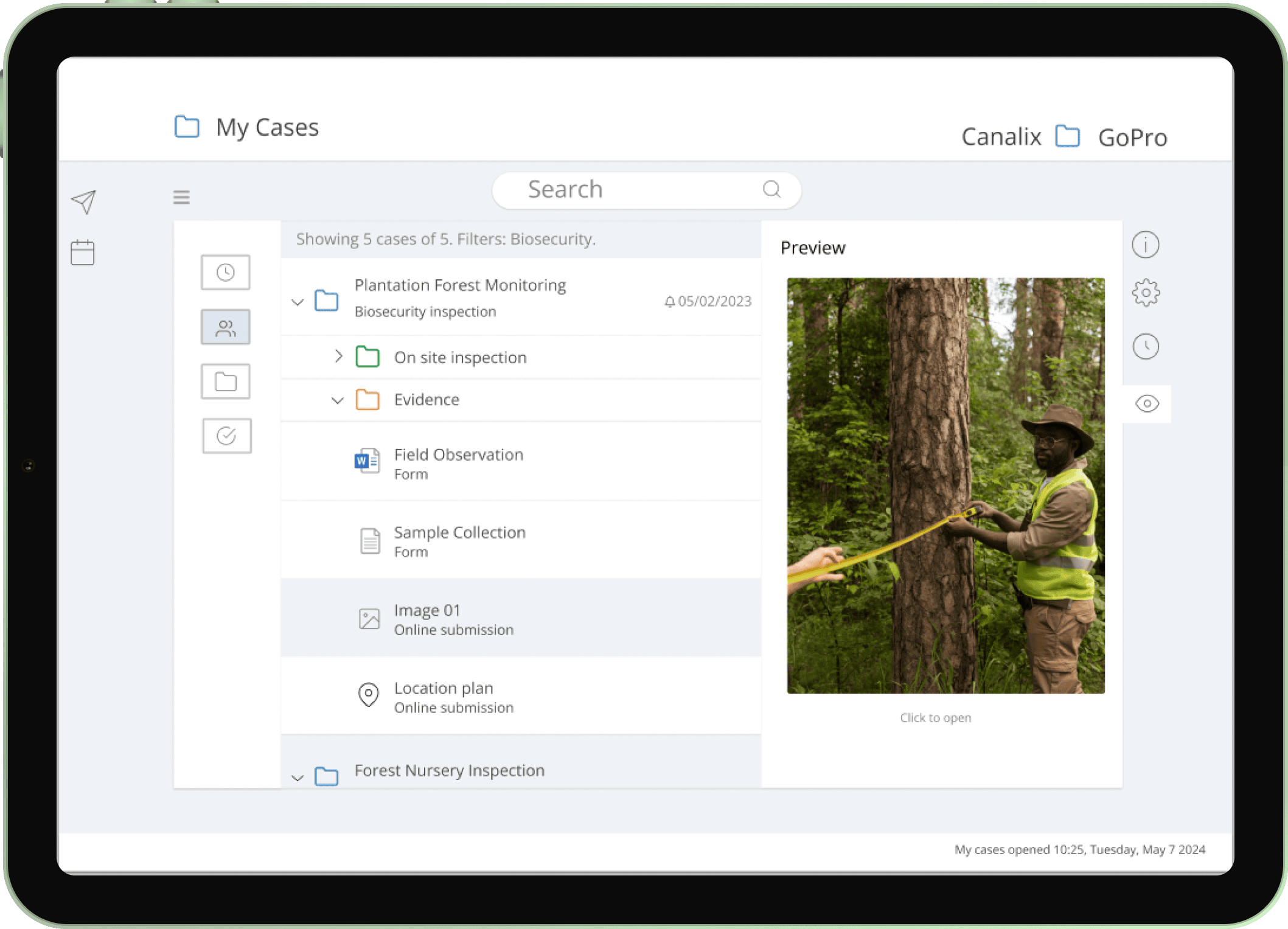Select the recent clock filter button
The width and height of the screenshot is (1288, 929).
[x=226, y=272]
